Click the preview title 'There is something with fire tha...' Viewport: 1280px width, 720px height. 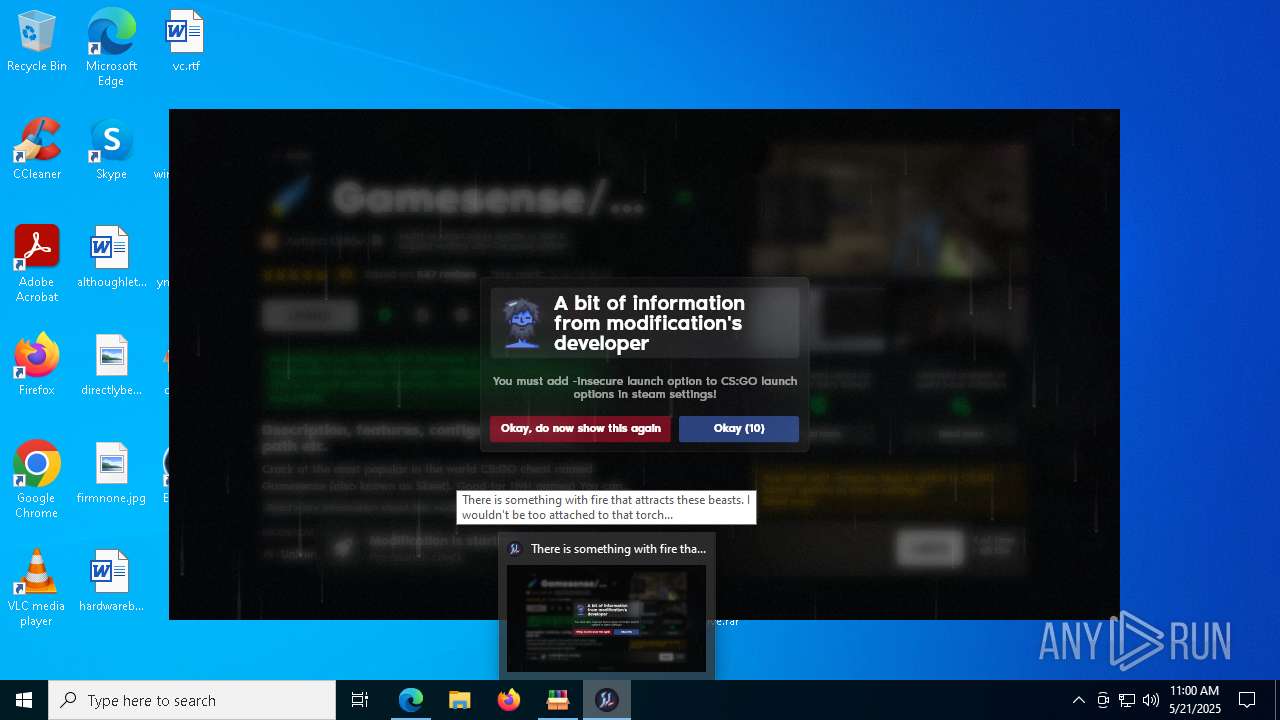click(x=618, y=549)
